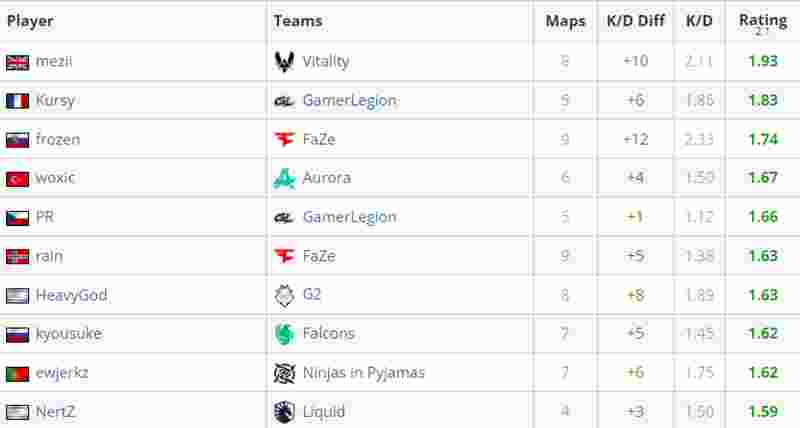Image resolution: width=800 pixels, height=428 pixels.
Task: Click the UK flag next to mezii
Action: [x=17, y=63]
